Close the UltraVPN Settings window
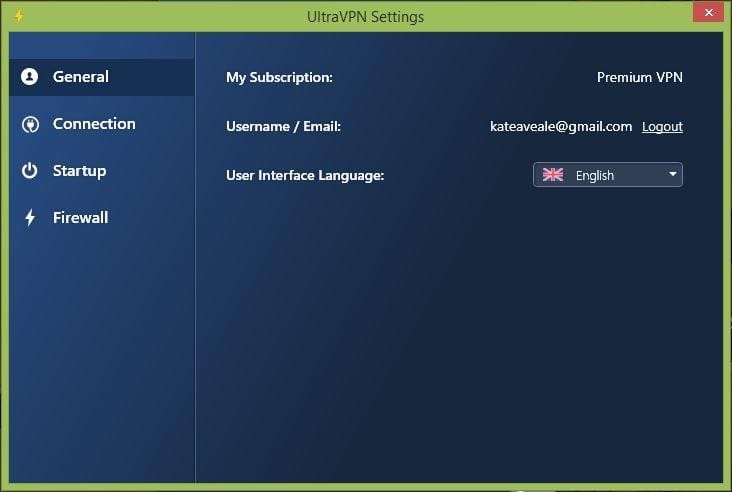The width and height of the screenshot is (732, 492). (708, 12)
